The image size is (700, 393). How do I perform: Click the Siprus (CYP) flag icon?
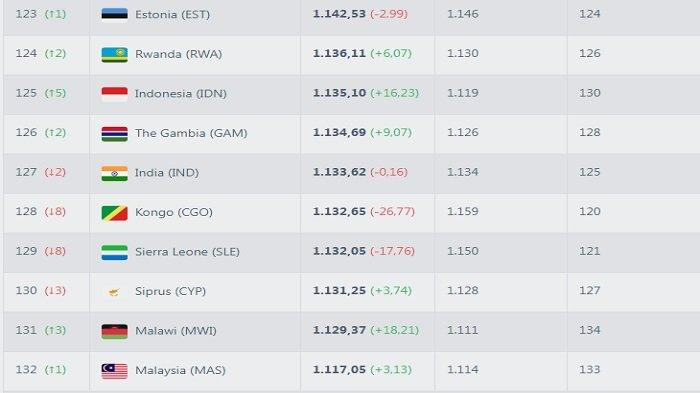114,292
